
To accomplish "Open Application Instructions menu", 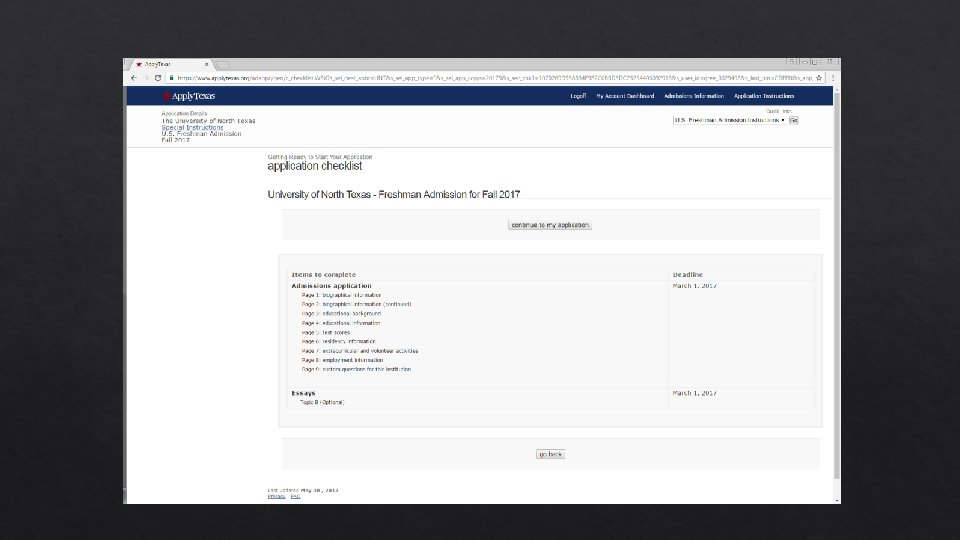I will point(763,96).
